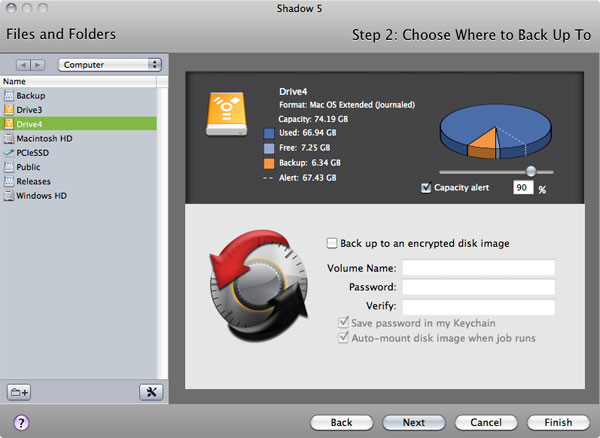This screenshot has height=438, width=600.
Task: Toggle Auto-mount disk image when job runs
Action: tap(343, 338)
